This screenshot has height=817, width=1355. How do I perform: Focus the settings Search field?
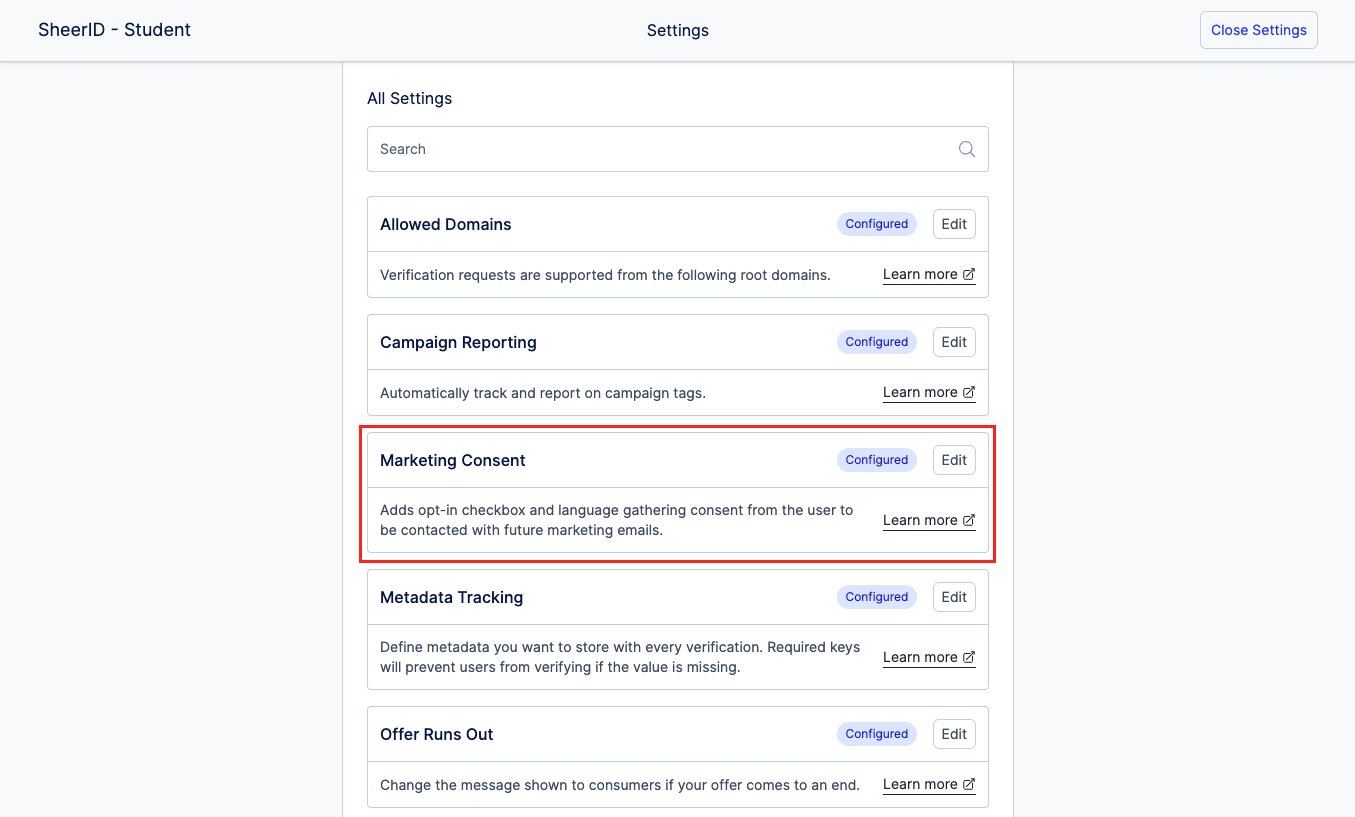pos(660,149)
